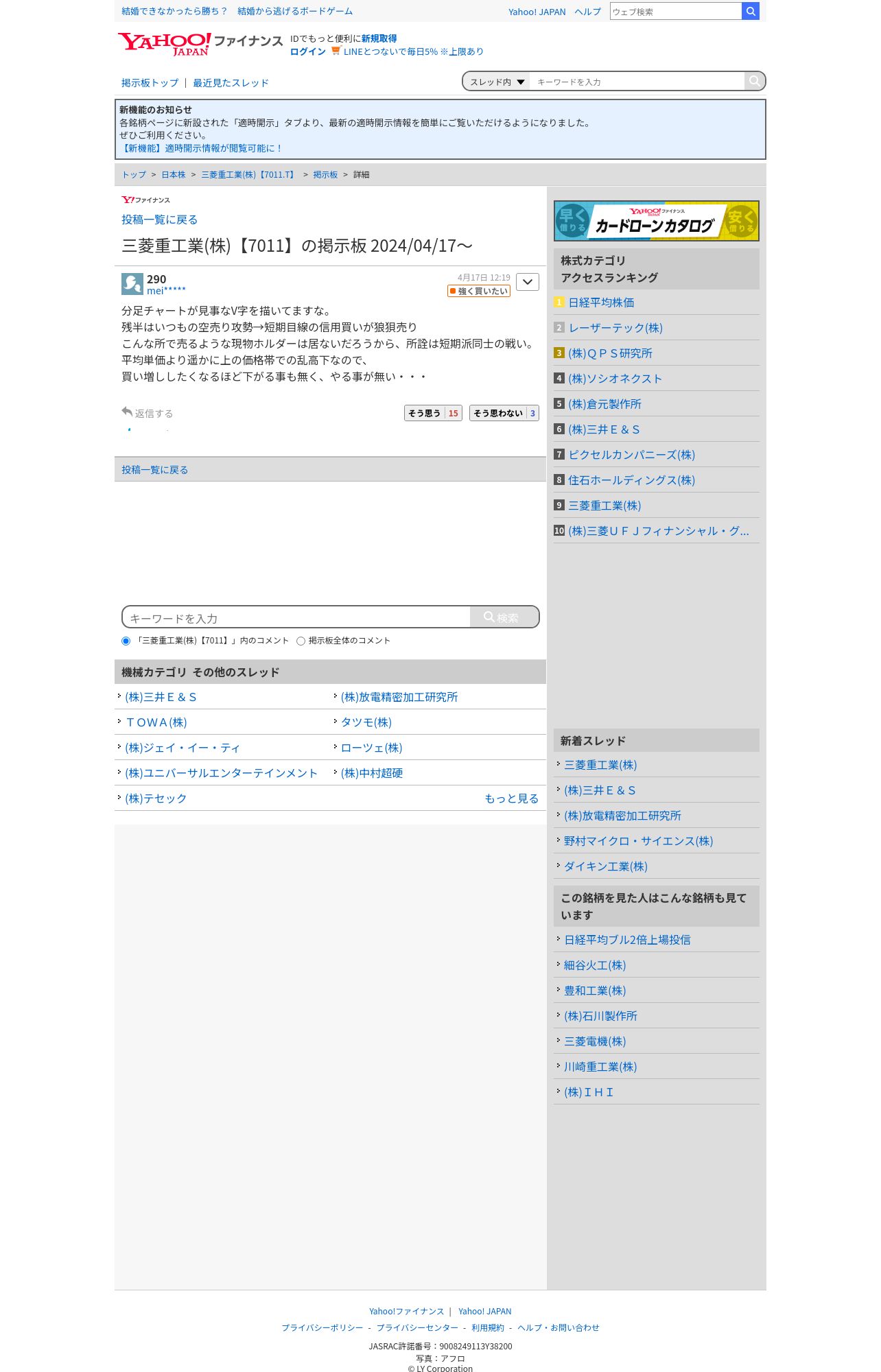Click the そう思う 15 button
The image size is (881, 1372).
pos(433,413)
